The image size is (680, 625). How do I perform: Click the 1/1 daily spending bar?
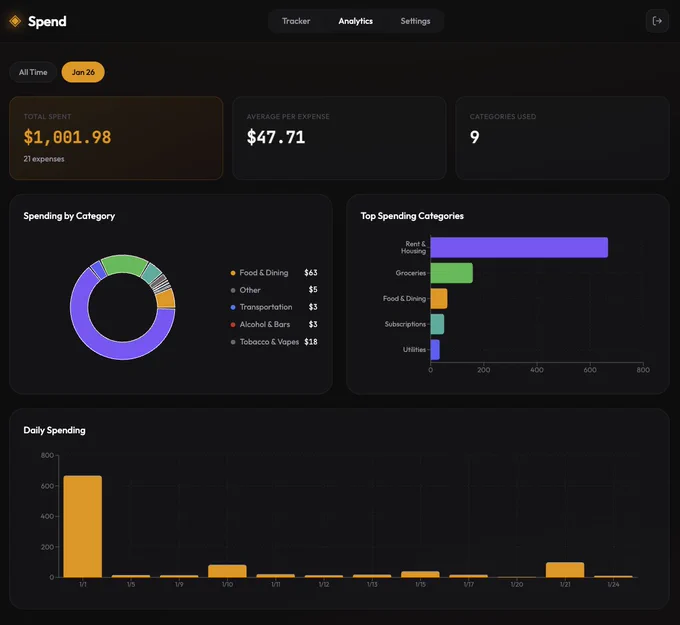pos(83,527)
